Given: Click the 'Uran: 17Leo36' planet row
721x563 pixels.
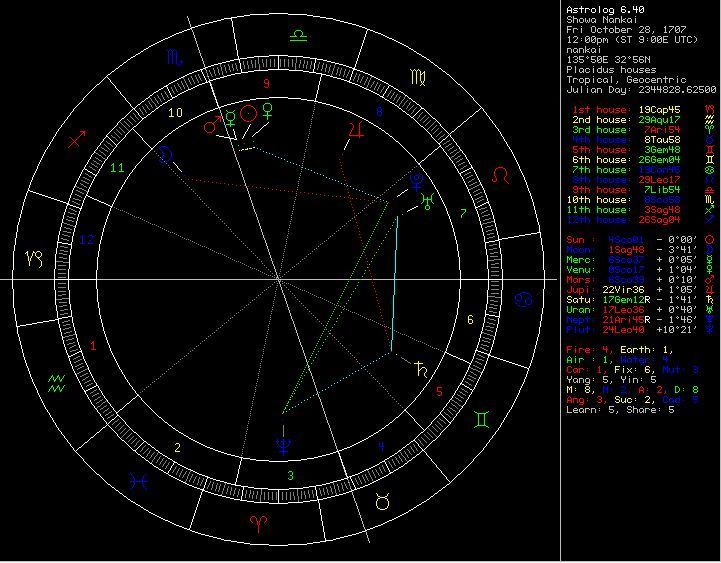Looking at the screenshot, I should click(641, 310).
